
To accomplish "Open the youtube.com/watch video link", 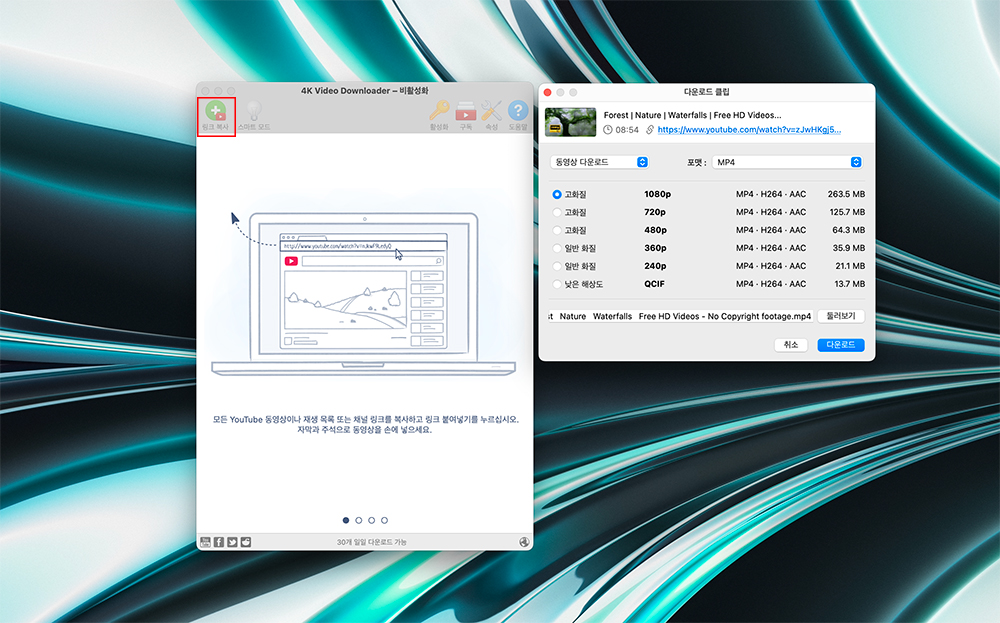I will pos(749,129).
